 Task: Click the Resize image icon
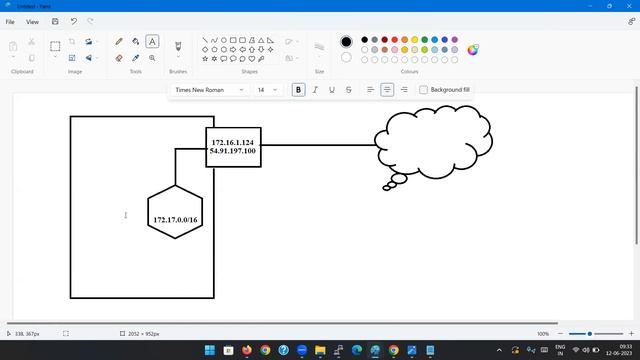72,58
